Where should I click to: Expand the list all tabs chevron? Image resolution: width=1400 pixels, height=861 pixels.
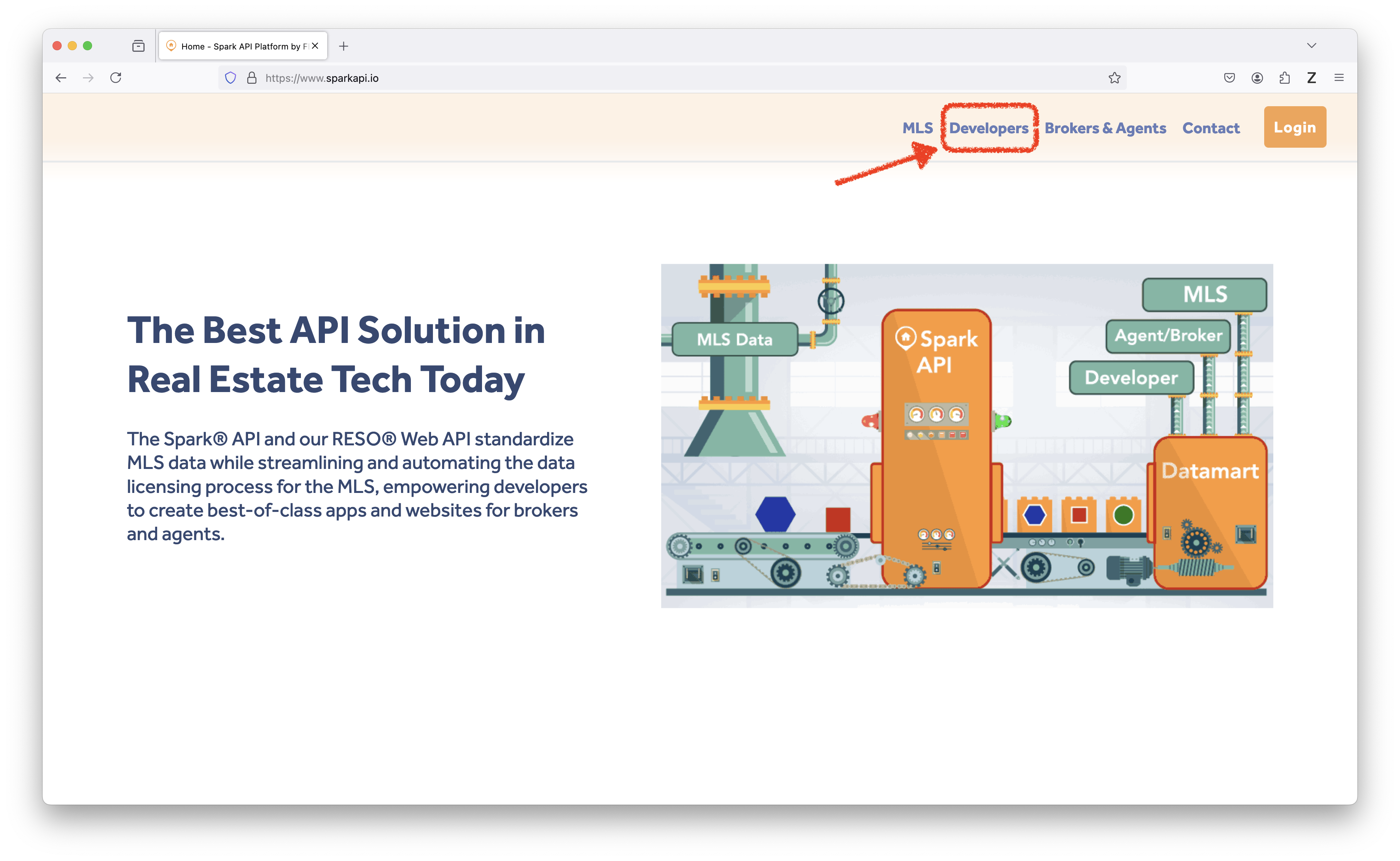[1312, 46]
